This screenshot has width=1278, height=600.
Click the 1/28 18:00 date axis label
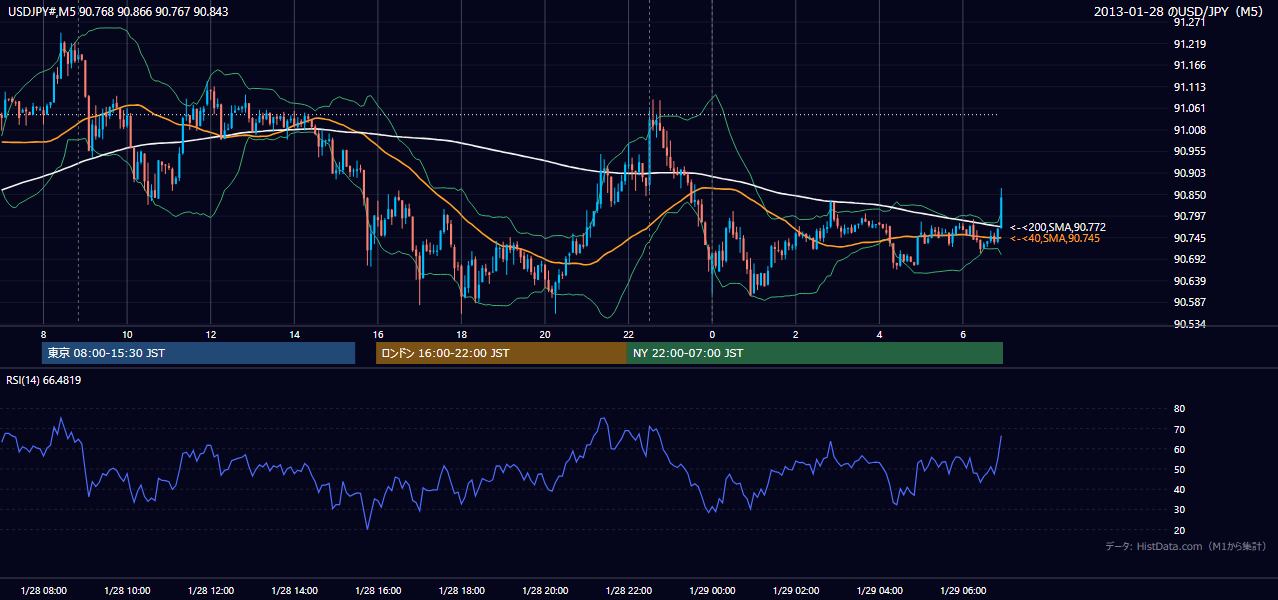click(461, 590)
